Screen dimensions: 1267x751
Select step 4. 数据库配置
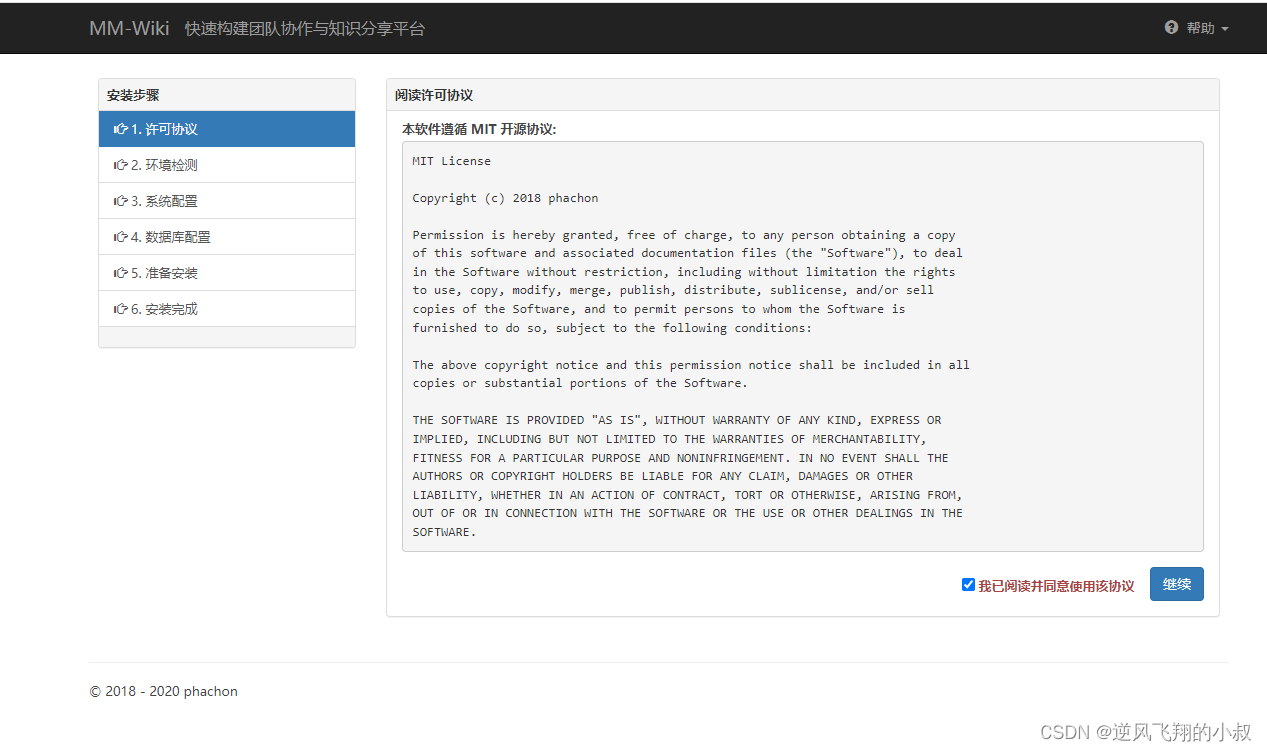coord(227,237)
